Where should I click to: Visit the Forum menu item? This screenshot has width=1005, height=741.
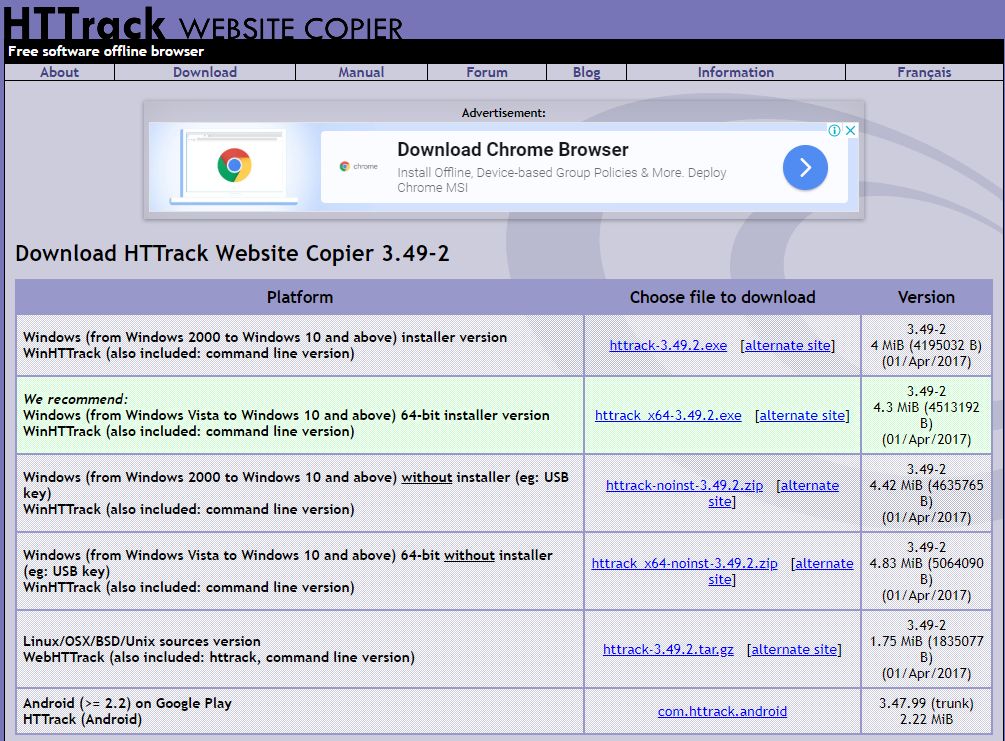click(x=487, y=72)
